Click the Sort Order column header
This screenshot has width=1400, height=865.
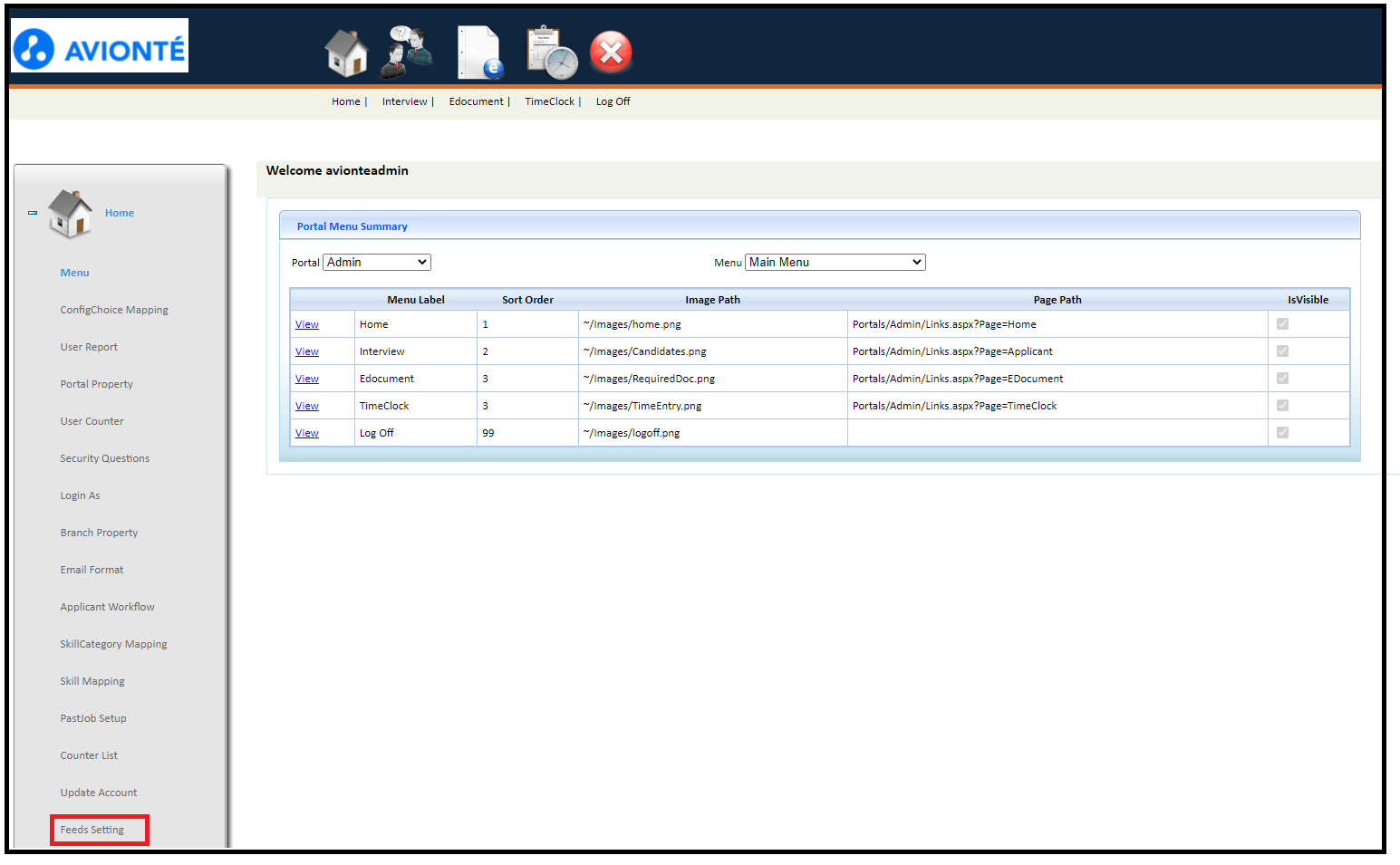click(527, 300)
